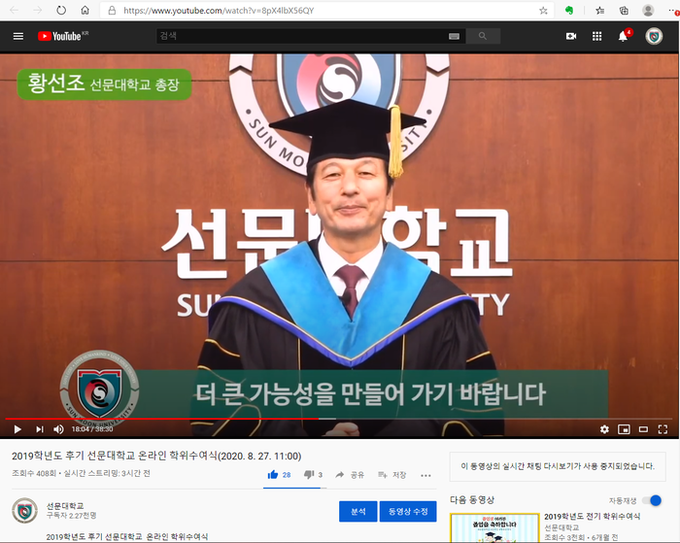The image size is (680, 543).
Task: Open the on-screen keyboard icon in search box
Action: pyautogui.click(x=454, y=36)
